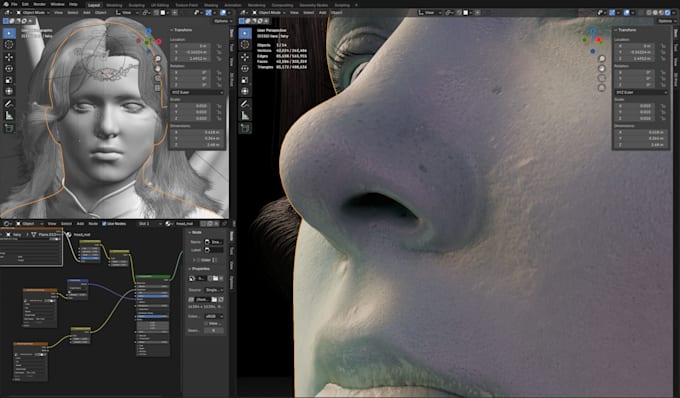Select the Select Box tool in right viewport
The image size is (680, 398).
[245, 33]
